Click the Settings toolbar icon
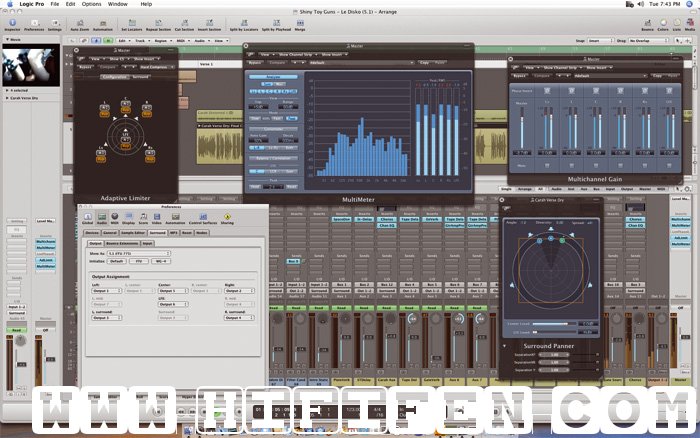The width and height of the screenshot is (700, 438). pyautogui.click(x=55, y=23)
